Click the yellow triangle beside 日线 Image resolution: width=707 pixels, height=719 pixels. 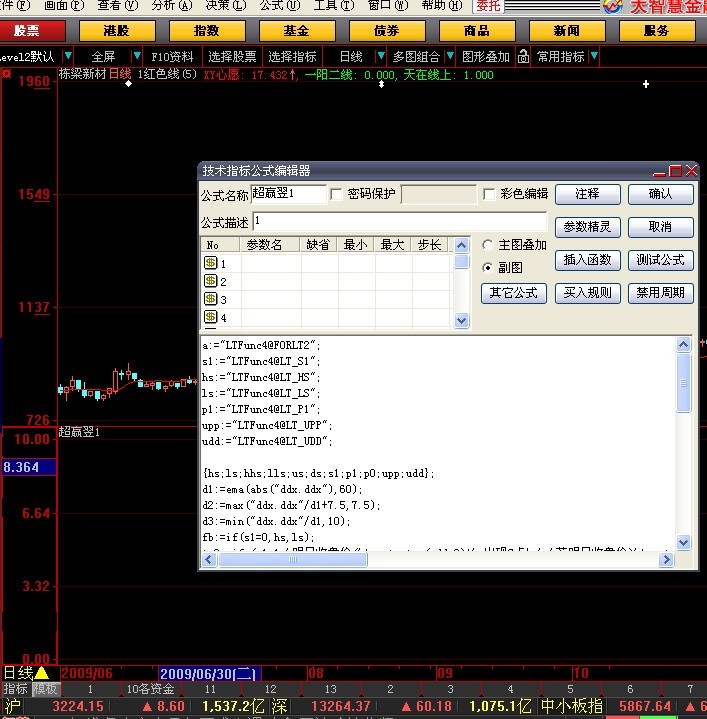tap(41, 672)
